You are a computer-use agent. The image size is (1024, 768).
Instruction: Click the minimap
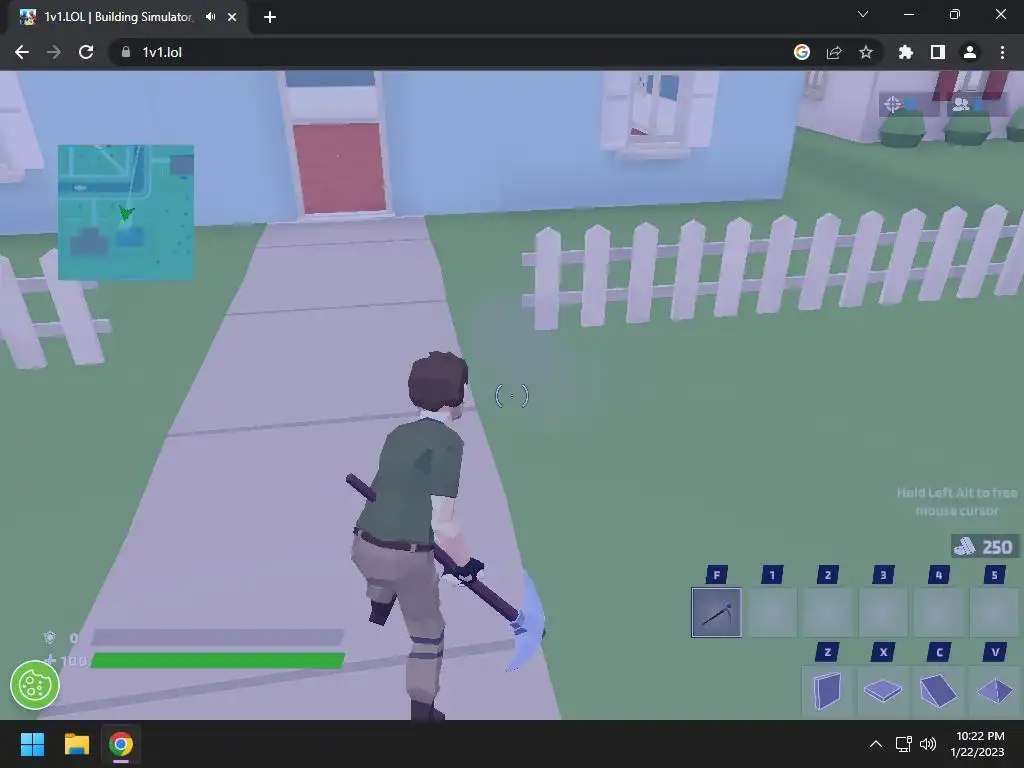126,212
